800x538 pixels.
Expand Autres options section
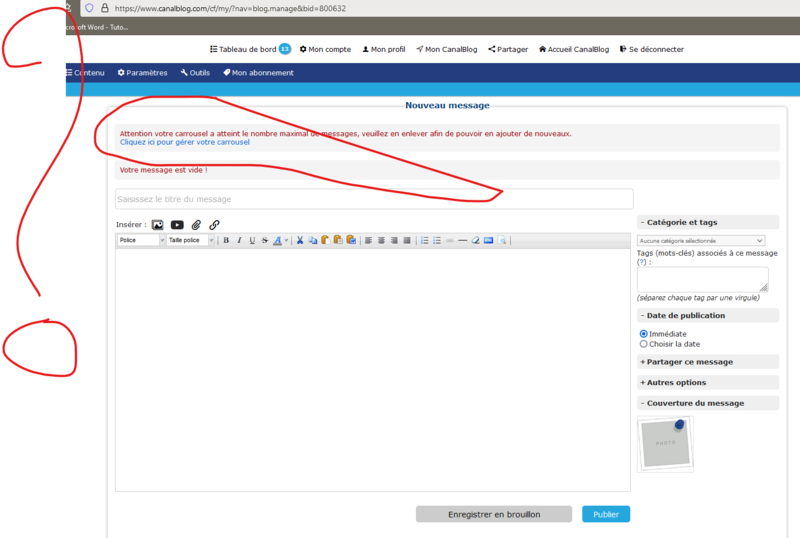click(x=708, y=382)
